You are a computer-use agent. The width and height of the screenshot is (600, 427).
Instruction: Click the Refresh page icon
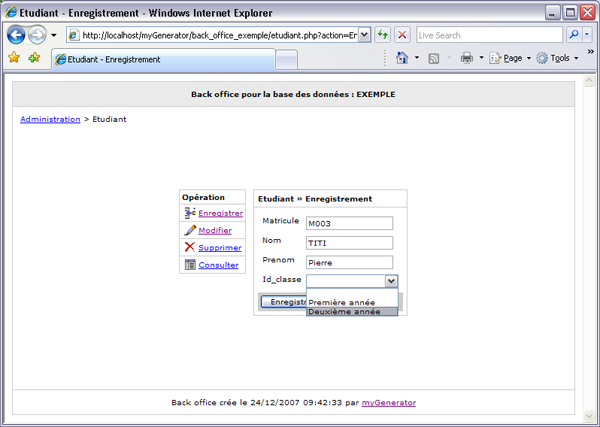(382, 34)
